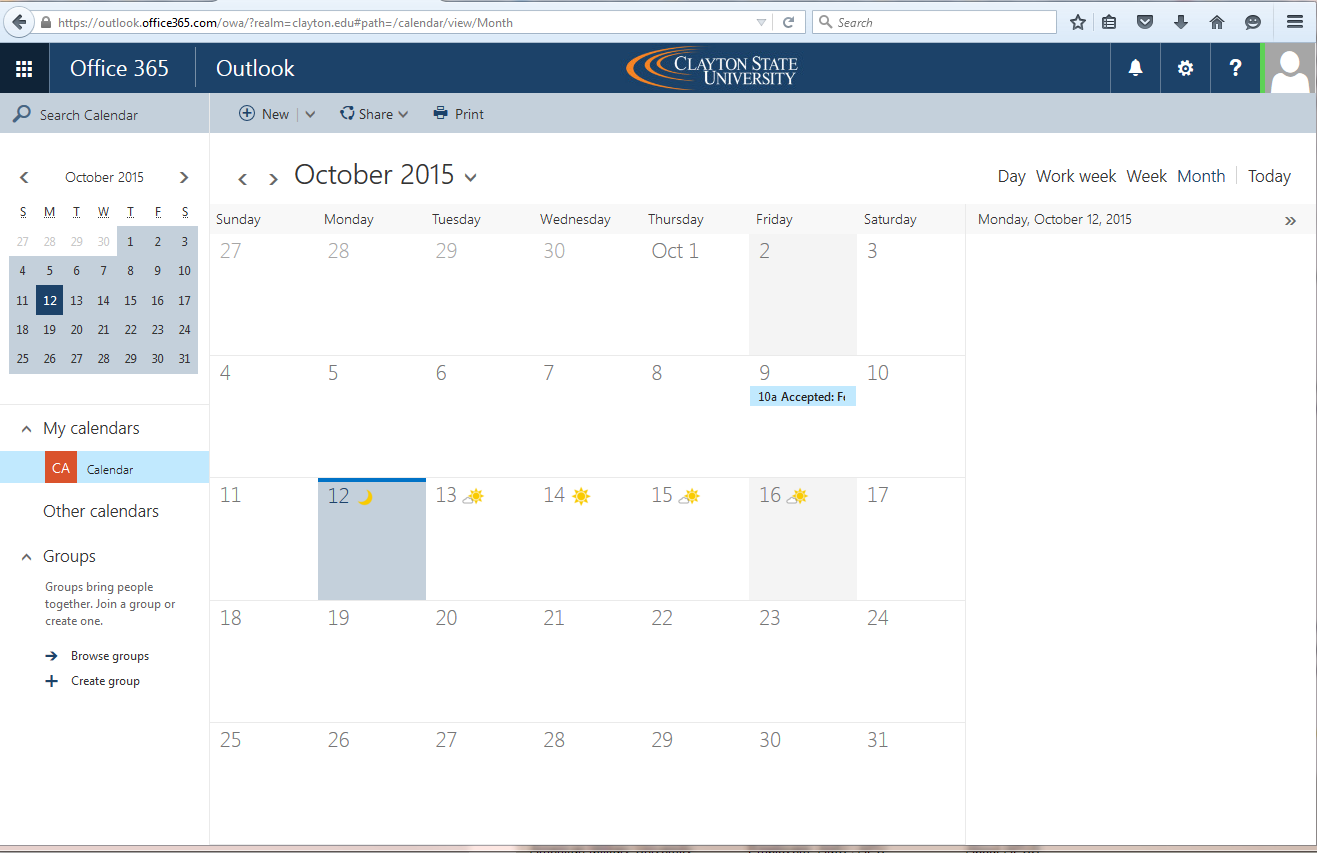
Task: Collapse My calendars section
Action: 26,429
